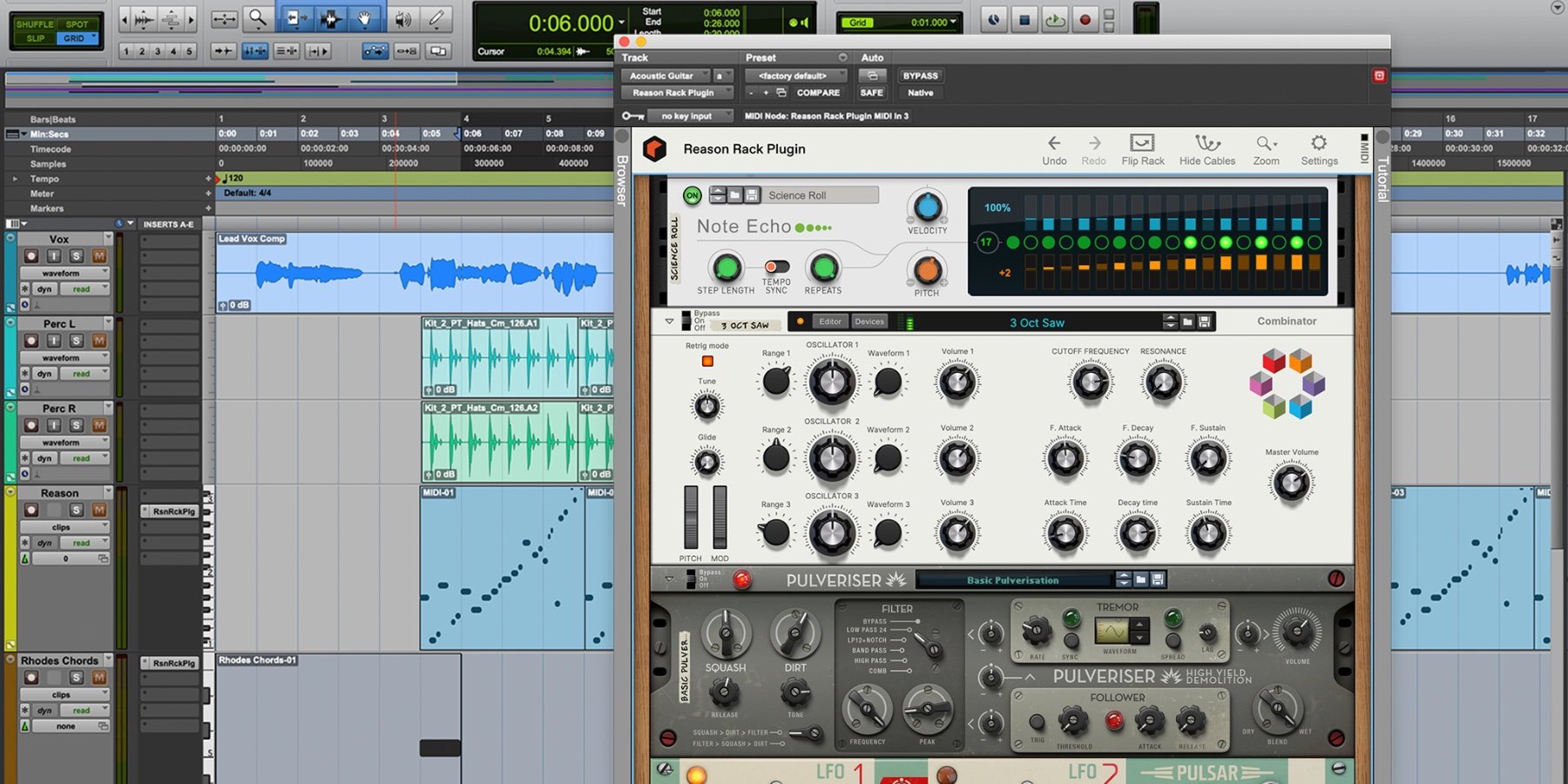Screen dimensions: 1568x784
Task: Expand the Tempo ruler row
Action: (14, 179)
